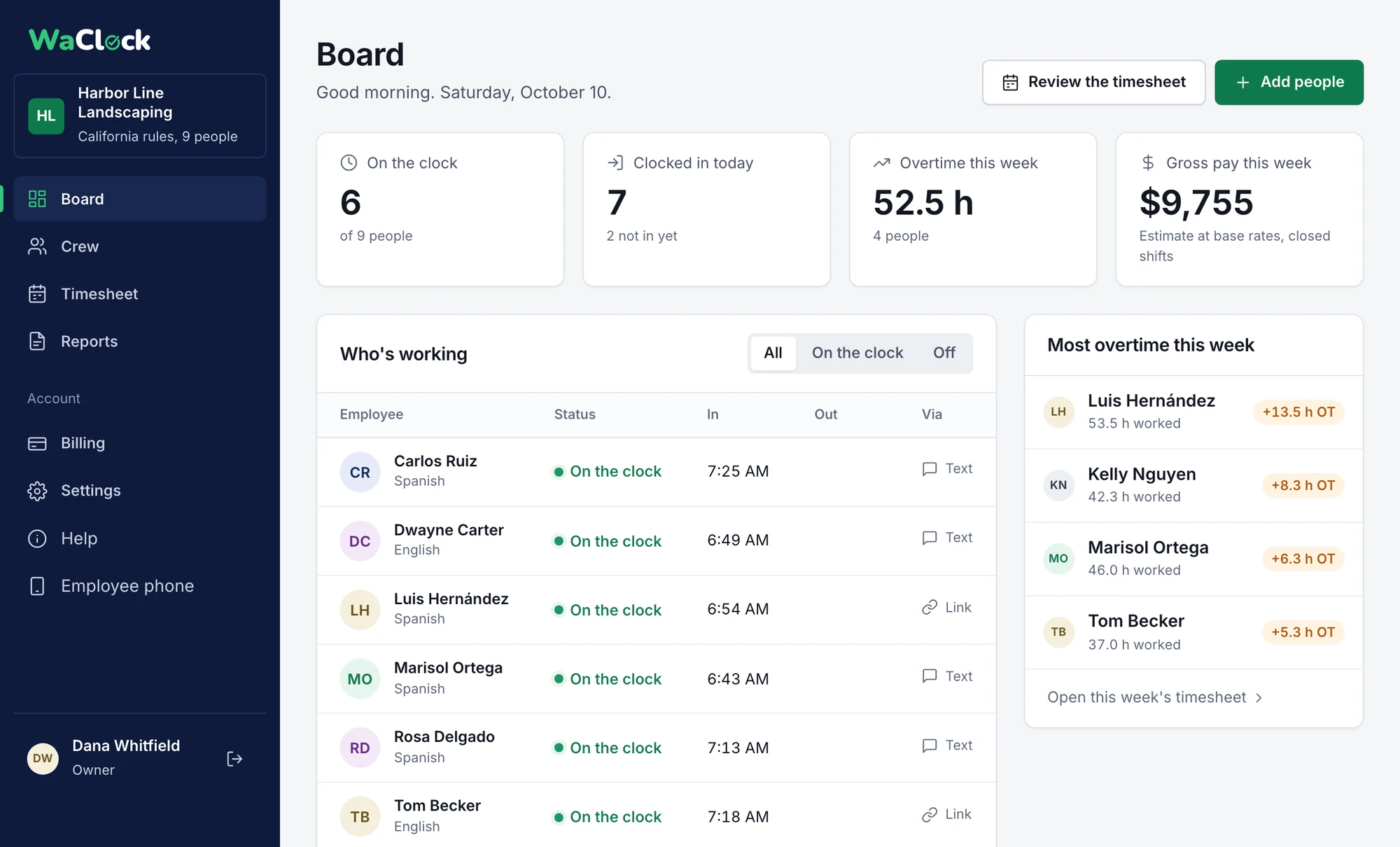Open the Board page from the sidebar
The height and width of the screenshot is (847, 1400).
140,199
